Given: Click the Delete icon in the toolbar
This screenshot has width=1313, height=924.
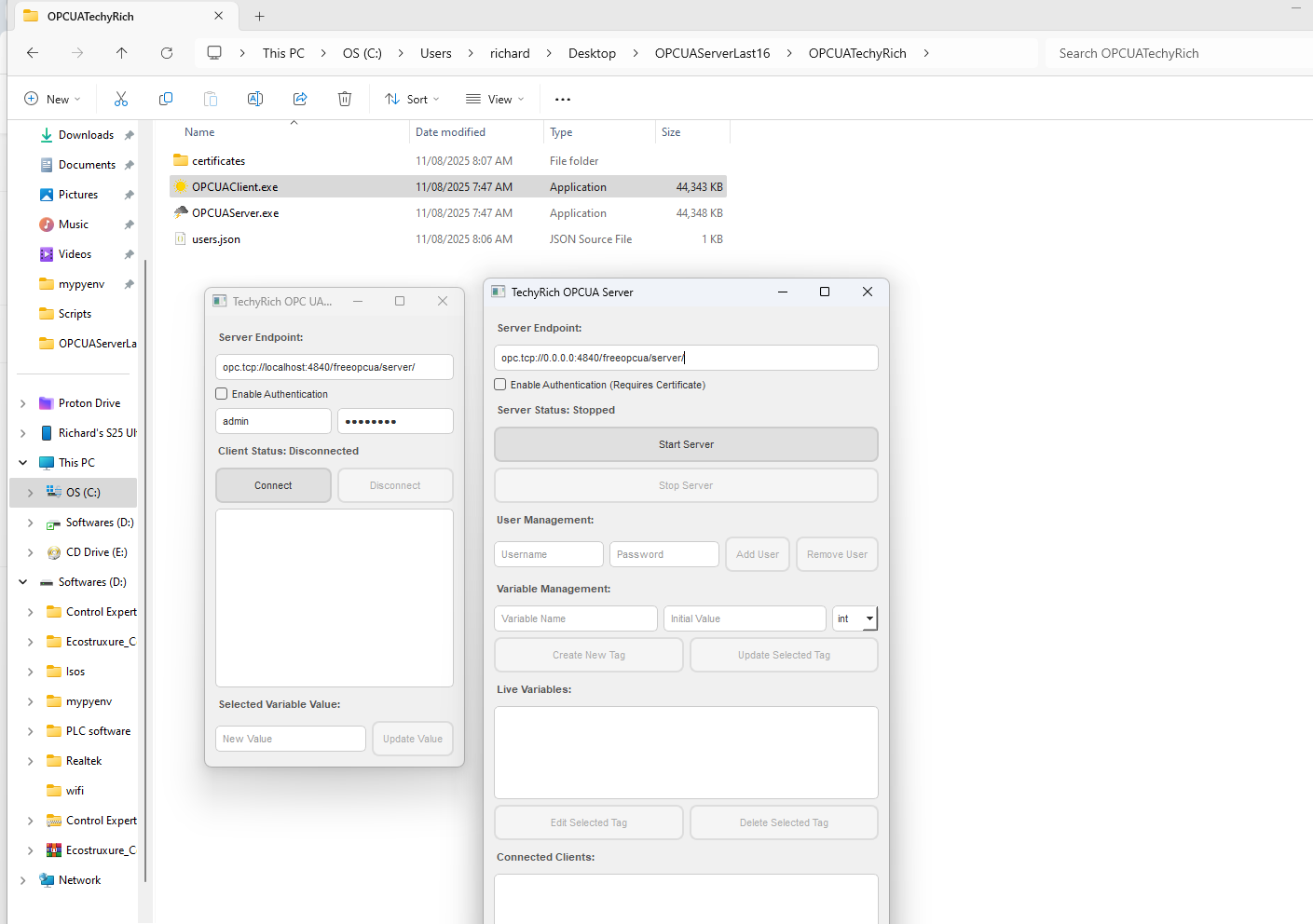Looking at the screenshot, I should point(344,98).
